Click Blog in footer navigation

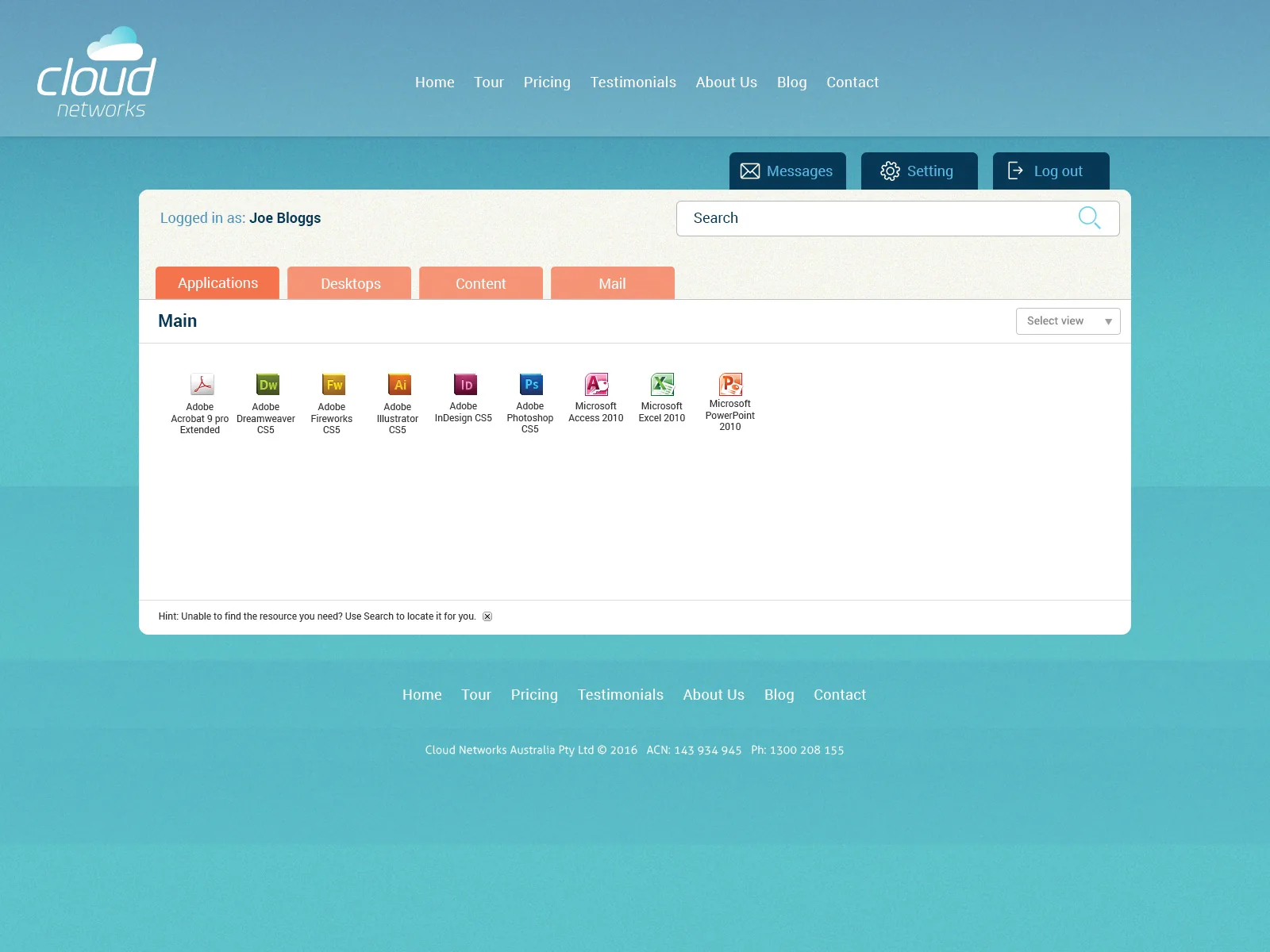[779, 695]
